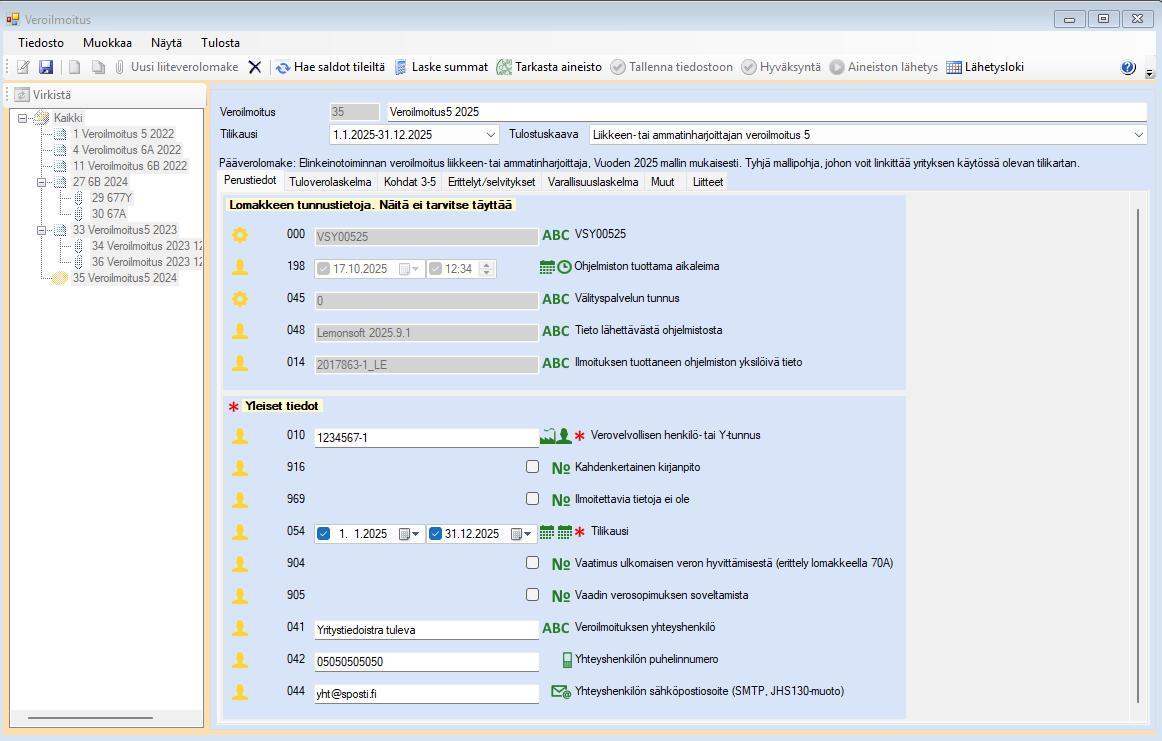Click the black X delete icon in toolbar

[x=255, y=67]
